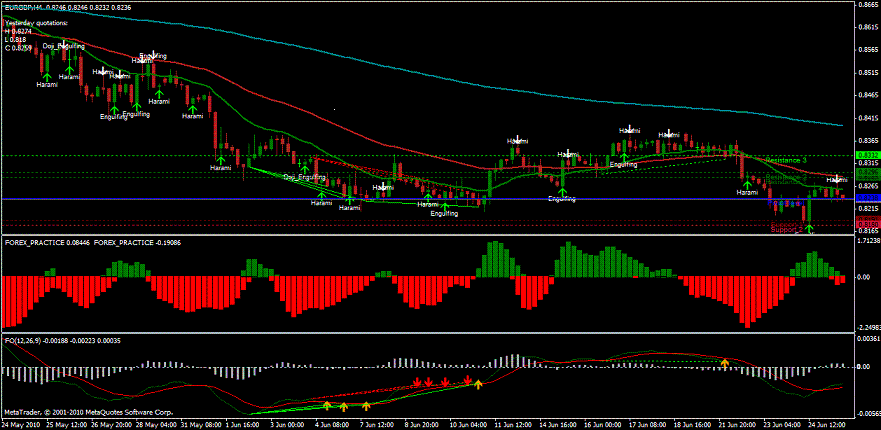This screenshot has width=881, height=430.
Task: Click the green 0.8332 price tag on the axis
Action: pyautogui.click(x=868, y=157)
